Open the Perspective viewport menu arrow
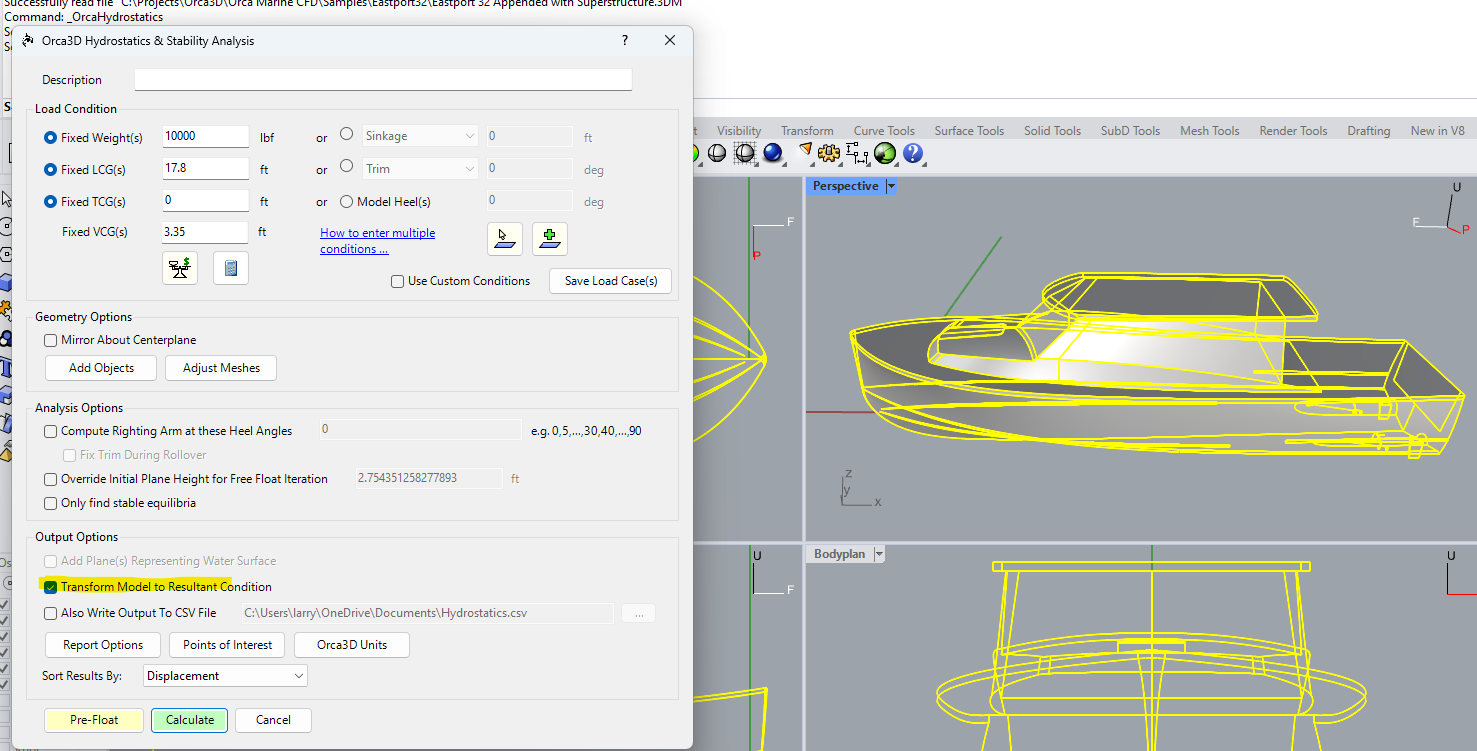Viewport: 1477px width, 751px height. click(891, 187)
